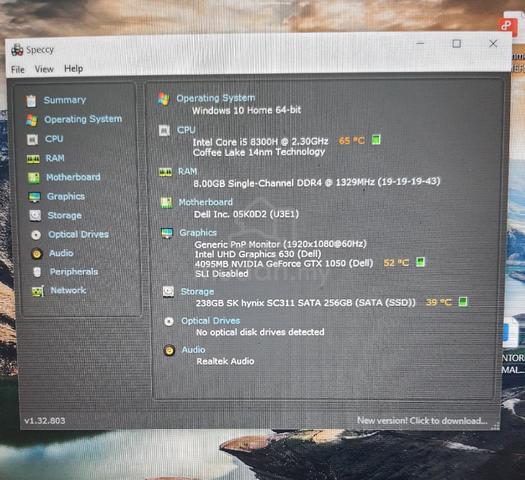Select Peripherals in the sidebar list
The height and width of the screenshot is (480, 525).
coord(74,272)
